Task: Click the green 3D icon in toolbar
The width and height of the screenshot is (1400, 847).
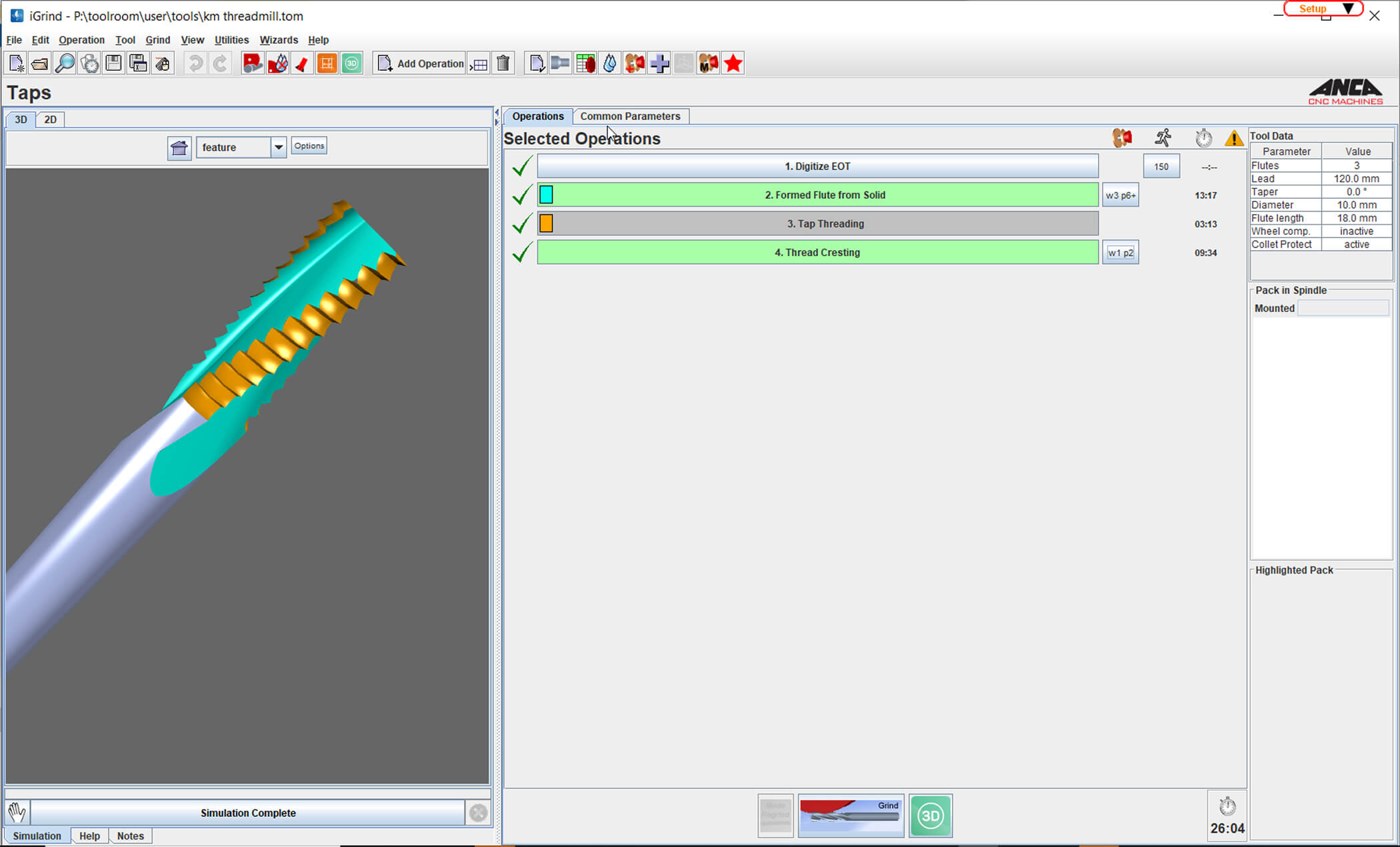Action: 352,63
